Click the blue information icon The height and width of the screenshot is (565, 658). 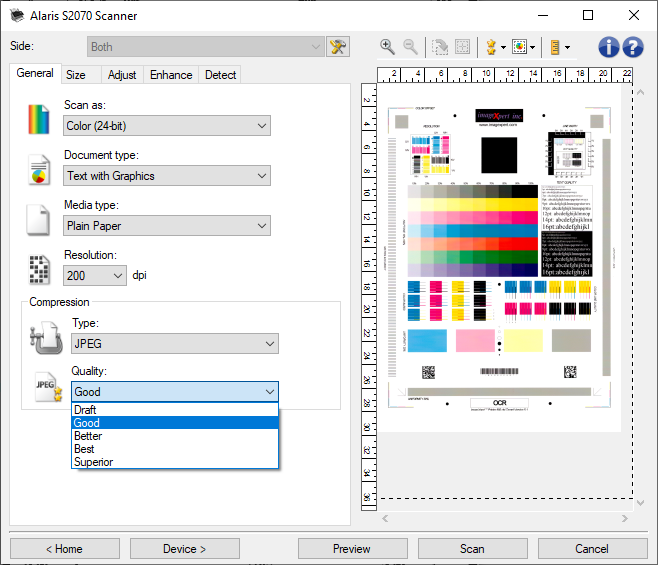609,47
